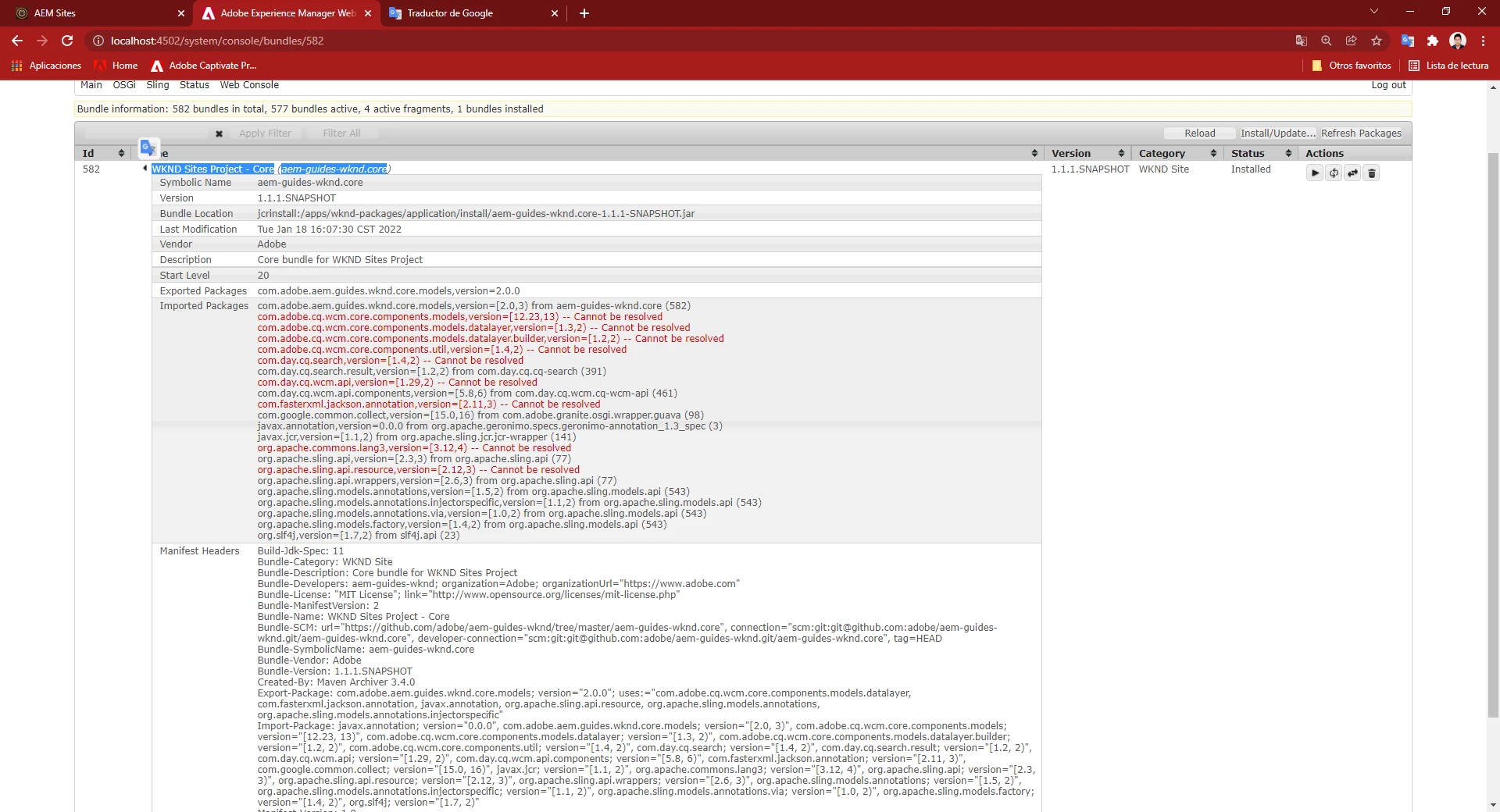Viewport: 1500px width, 812px height.
Task: Select the Adobe Experience Manager Web tab
Action: [x=286, y=13]
